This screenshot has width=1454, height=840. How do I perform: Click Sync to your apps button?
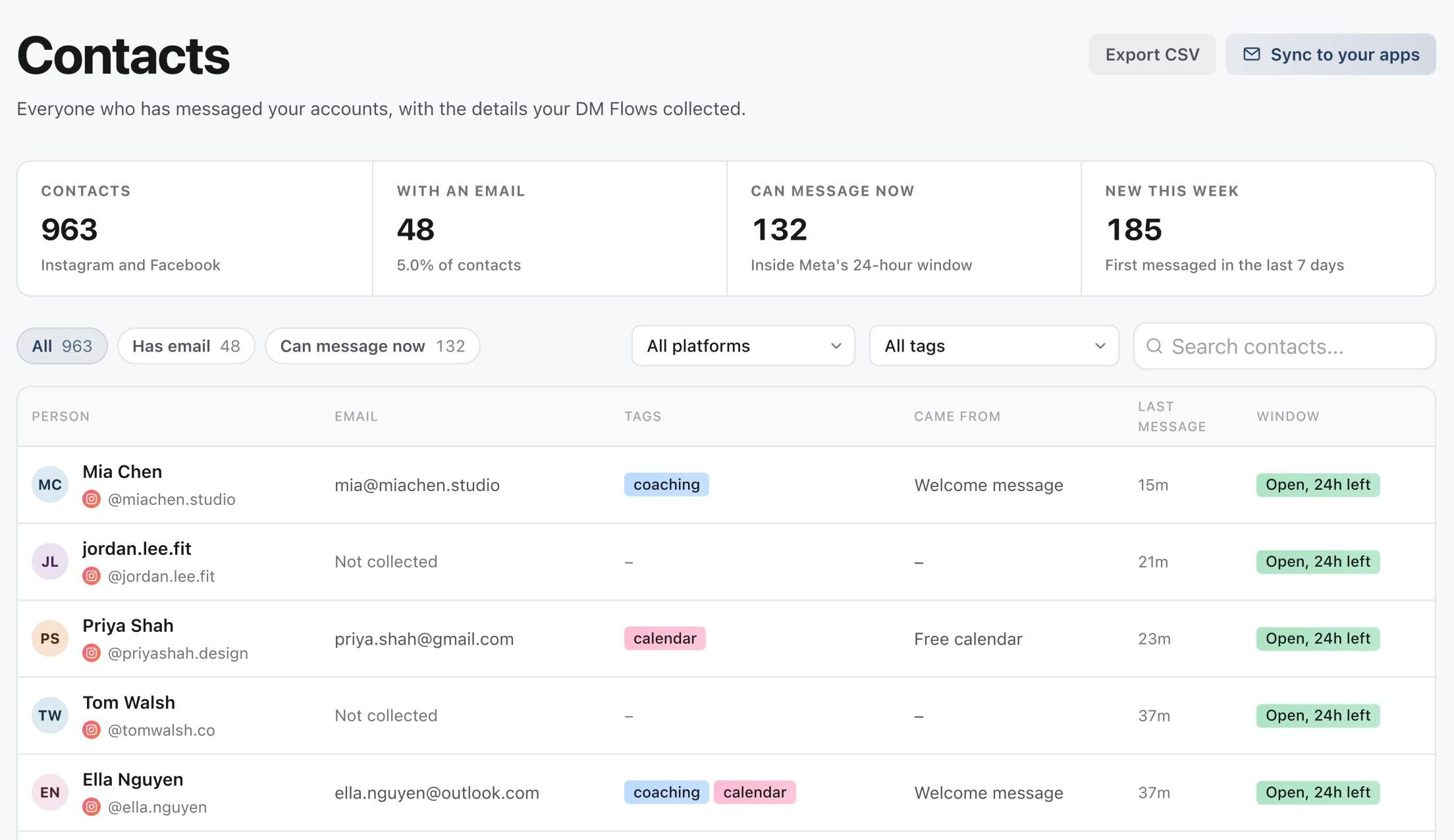[1330, 54]
